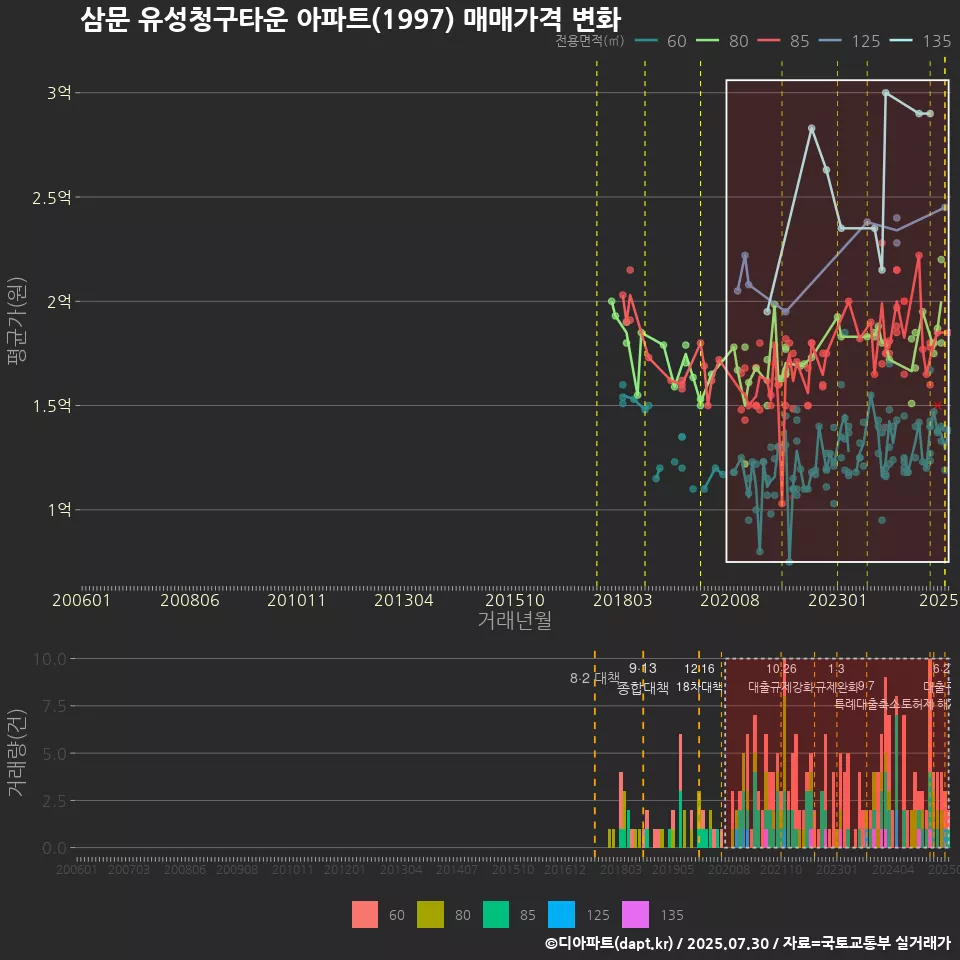Screen dimensions: 960x960
Task: Click the chart title 삼문 유성청구타운 아파트(1997) 매매가격 변화
Action: coord(351,19)
